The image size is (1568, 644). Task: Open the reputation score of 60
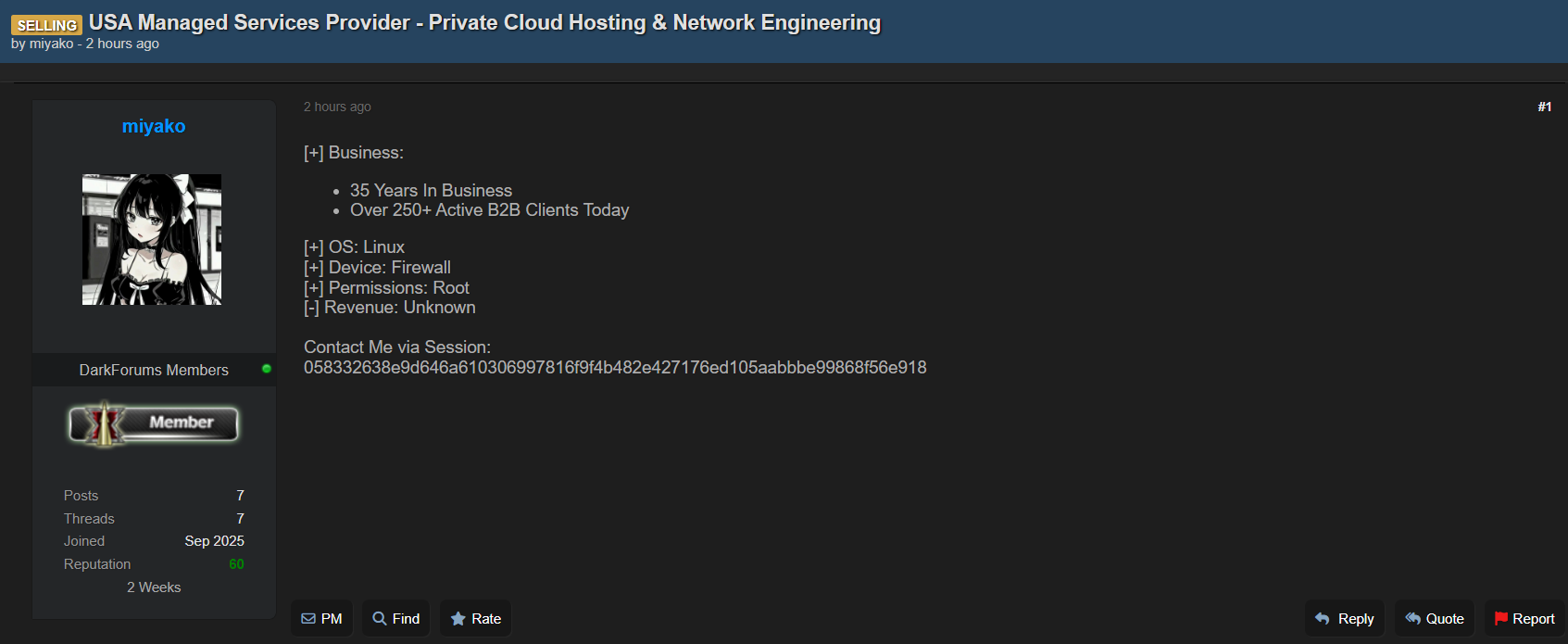coord(236,564)
